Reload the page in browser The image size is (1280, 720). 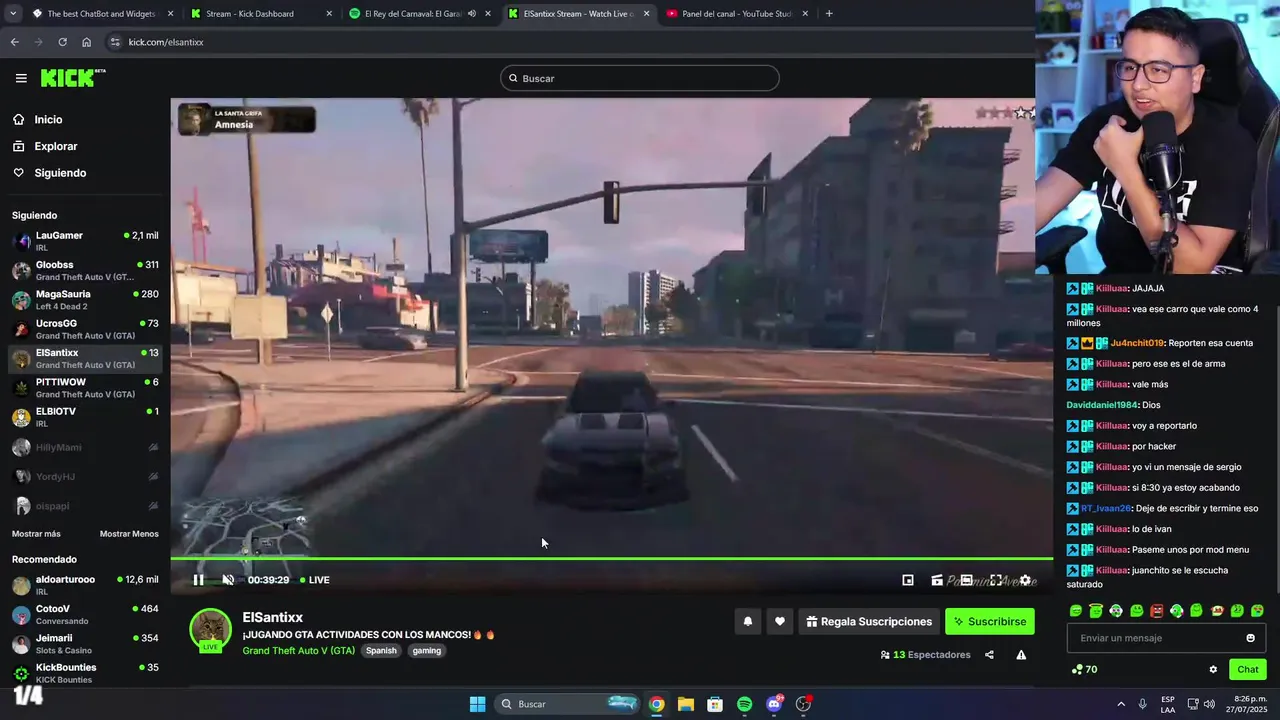click(62, 42)
